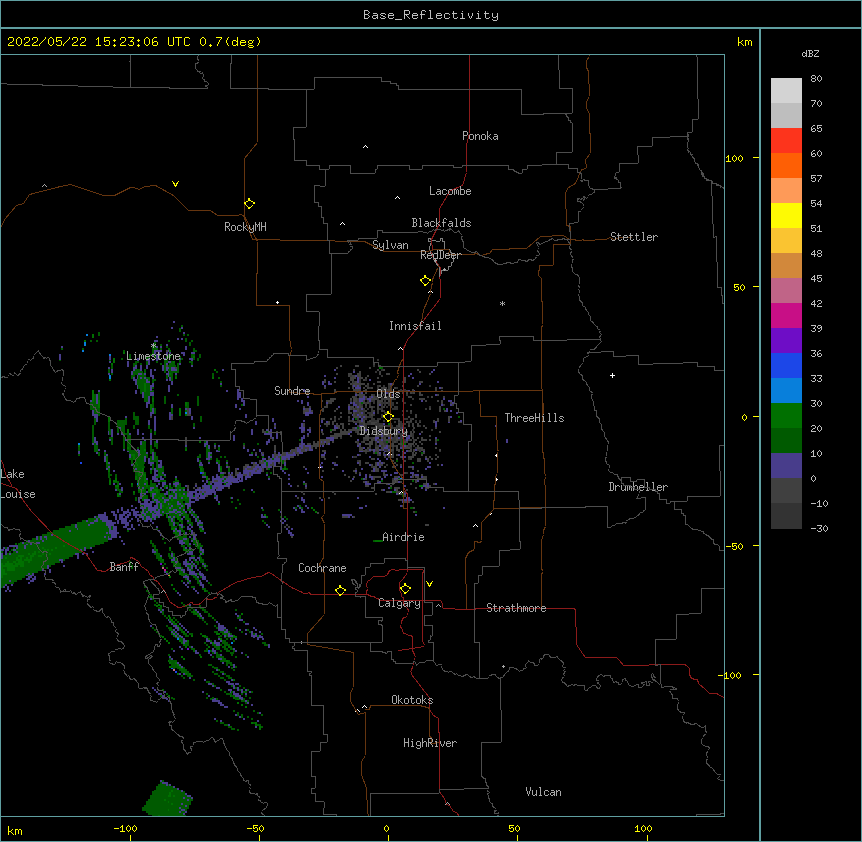The image size is (862, 842).
Task: Click the RockyMH label
Action: coord(245,227)
